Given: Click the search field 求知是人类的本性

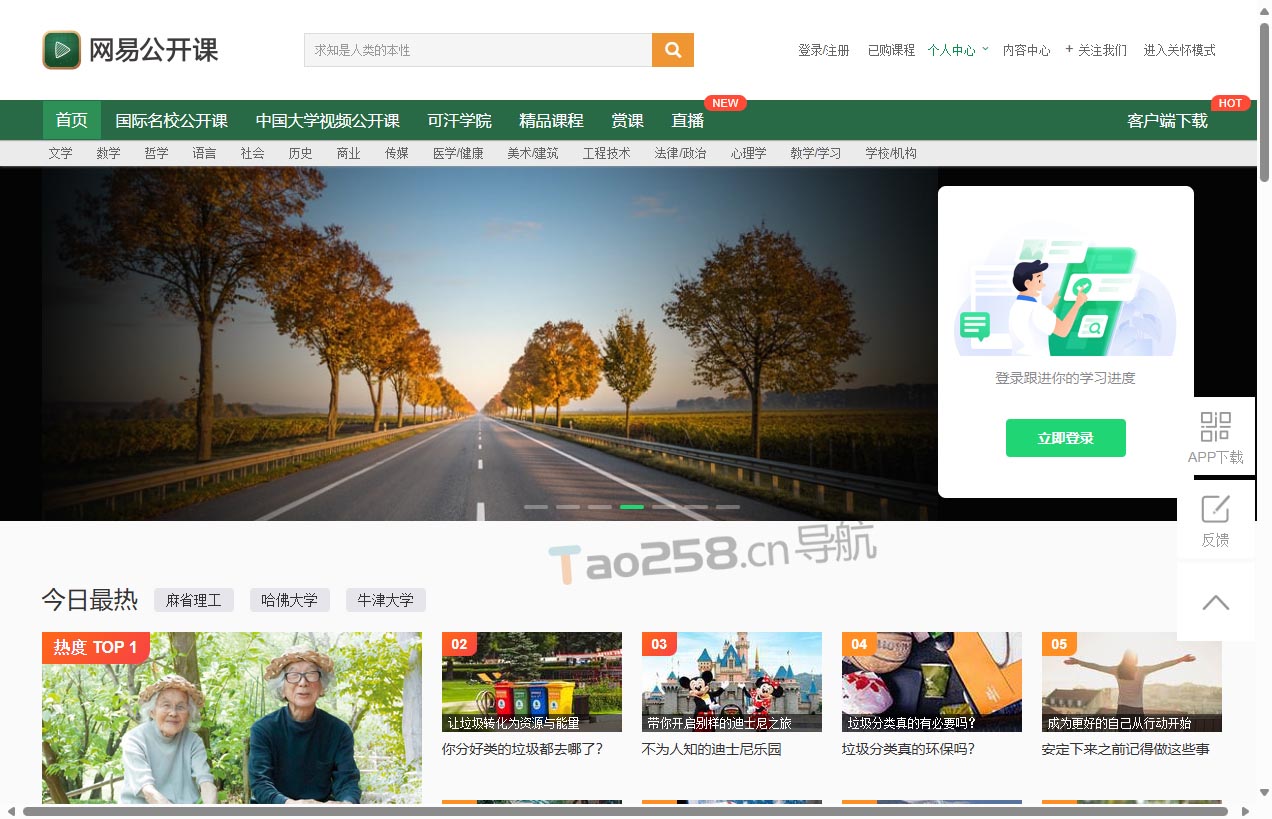Looking at the screenshot, I should point(478,50).
